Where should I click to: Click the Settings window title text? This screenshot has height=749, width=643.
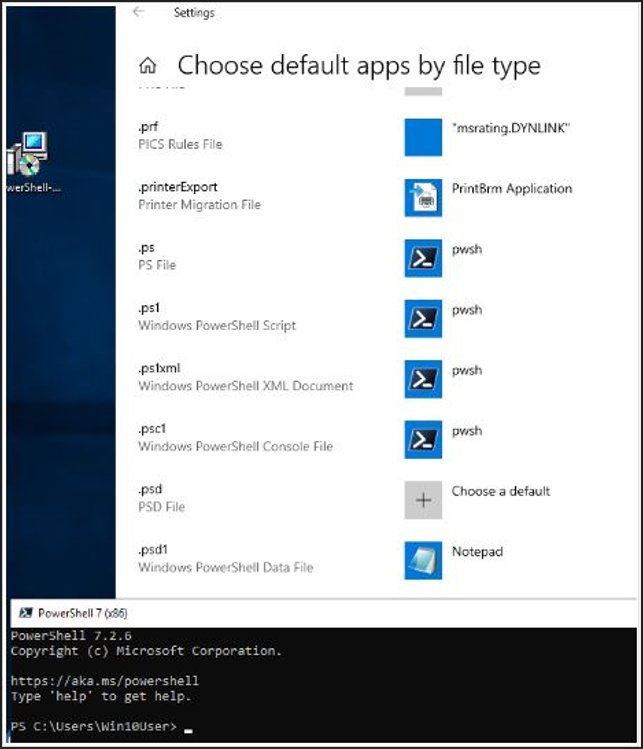click(194, 12)
